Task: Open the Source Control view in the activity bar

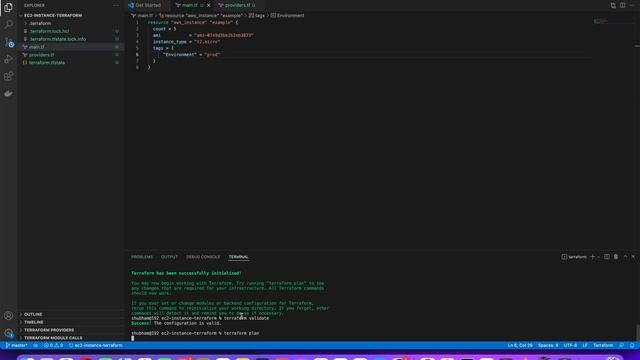Action: click(x=8, y=42)
